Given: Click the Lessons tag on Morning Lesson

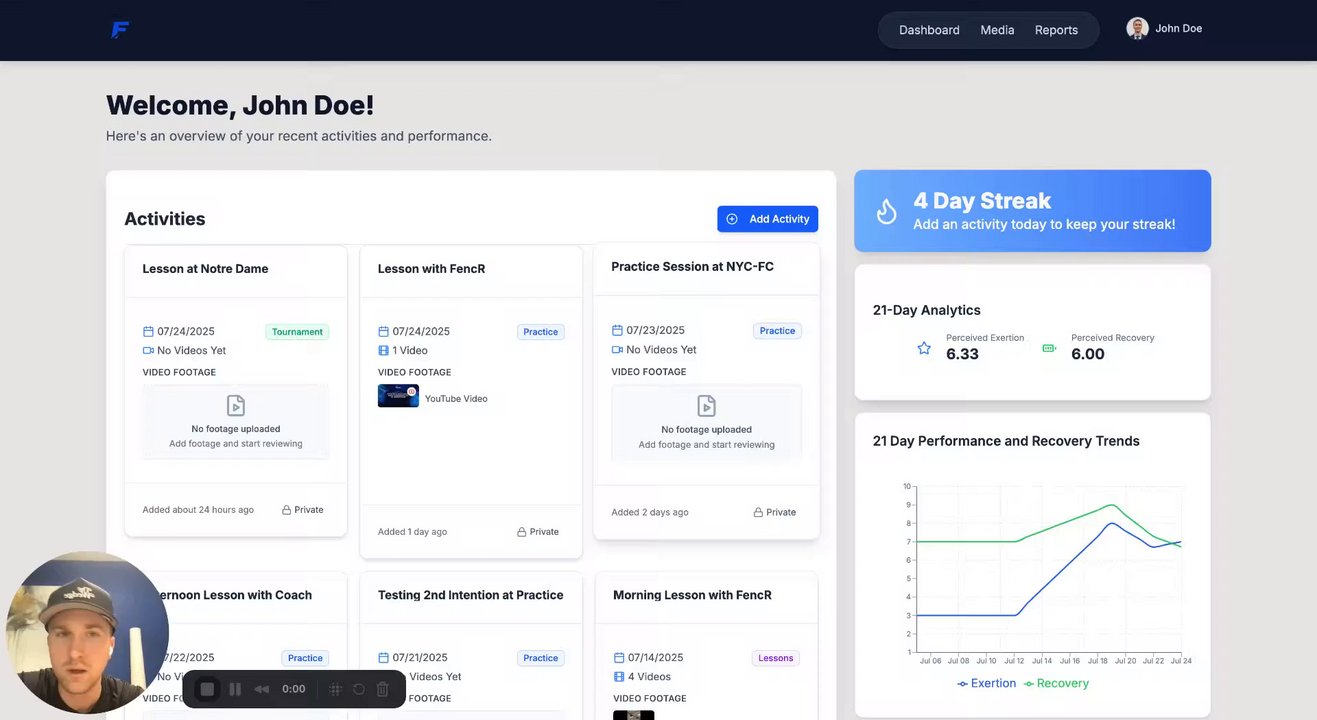Looking at the screenshot, I should point(775,658).
